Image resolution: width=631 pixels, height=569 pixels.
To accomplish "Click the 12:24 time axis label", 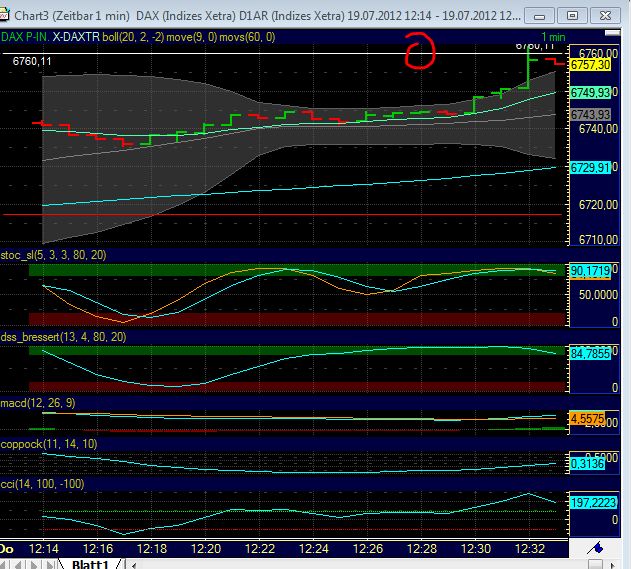I will tap(314, 548).
